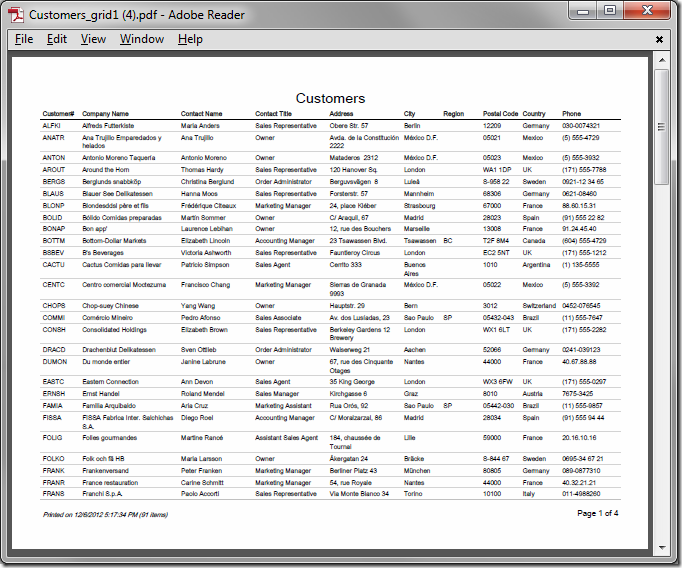682x568 pixels.
Task: Click company Consolidated Holdings
Action: click(x=114, y=330)
